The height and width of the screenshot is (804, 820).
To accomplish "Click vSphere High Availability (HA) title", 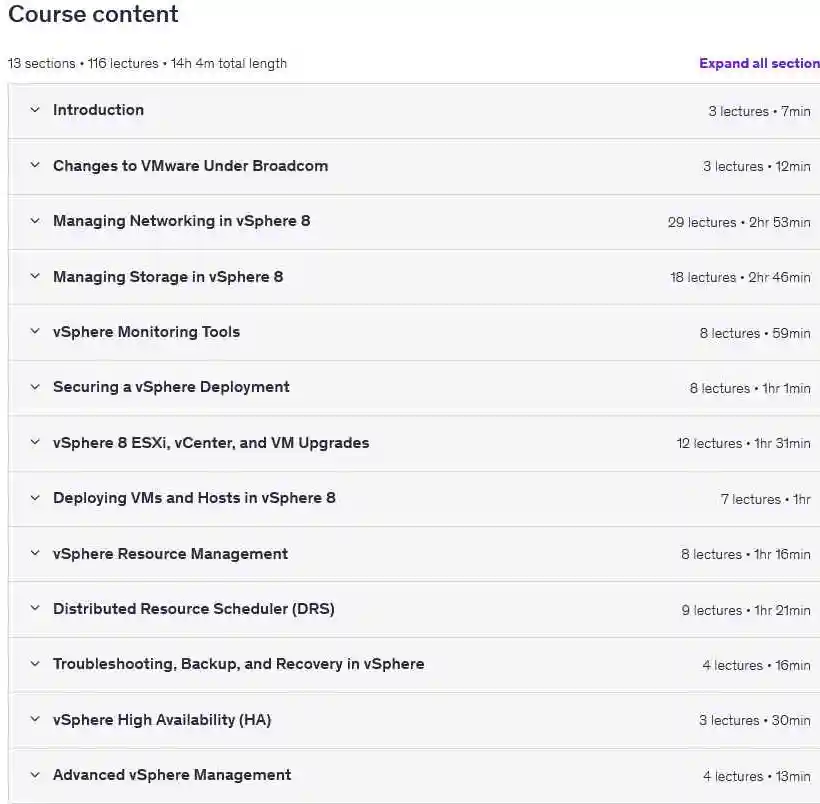I will click(162, 720).
